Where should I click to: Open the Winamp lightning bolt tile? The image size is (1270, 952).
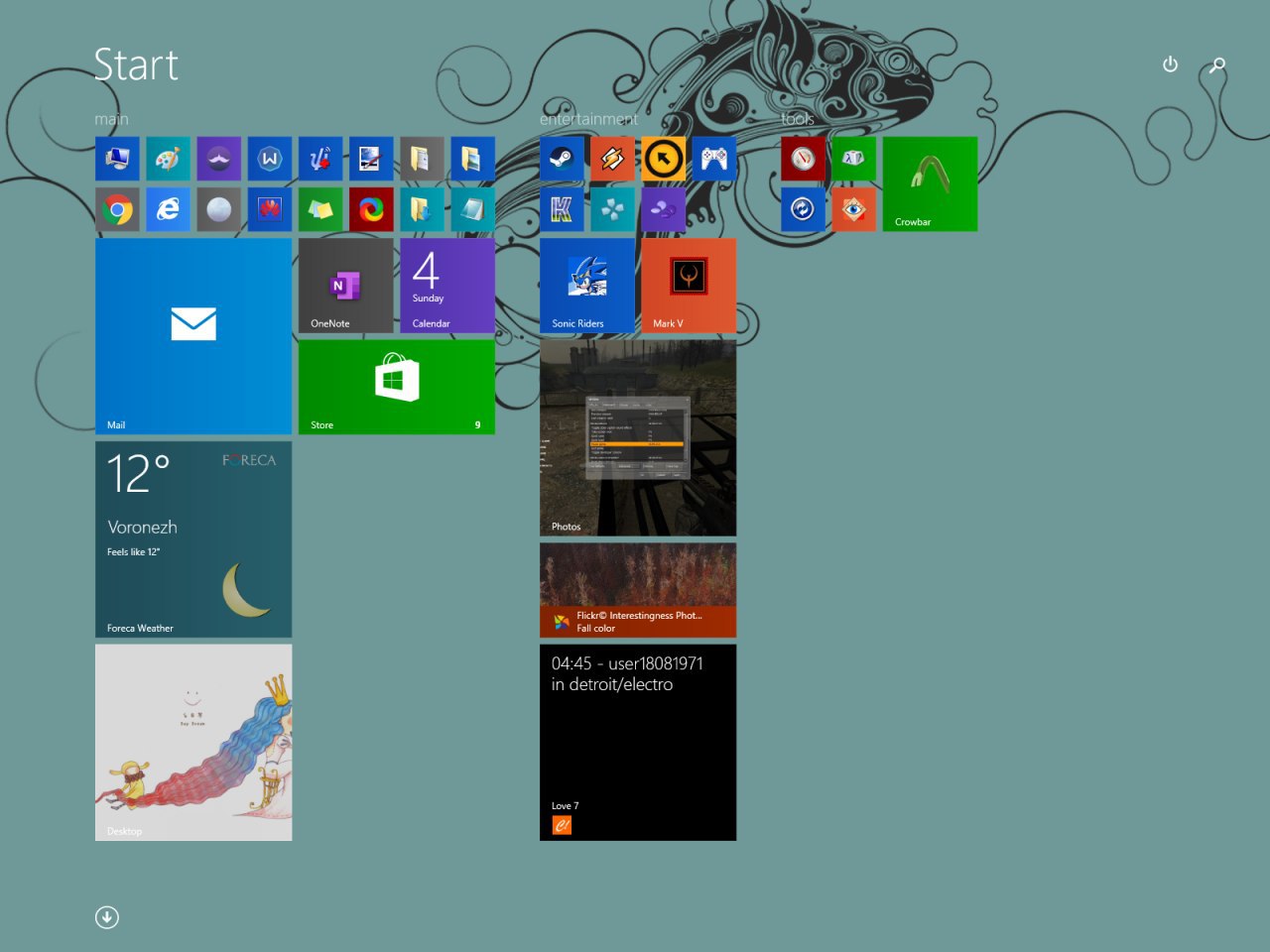(x=612, y=159)
